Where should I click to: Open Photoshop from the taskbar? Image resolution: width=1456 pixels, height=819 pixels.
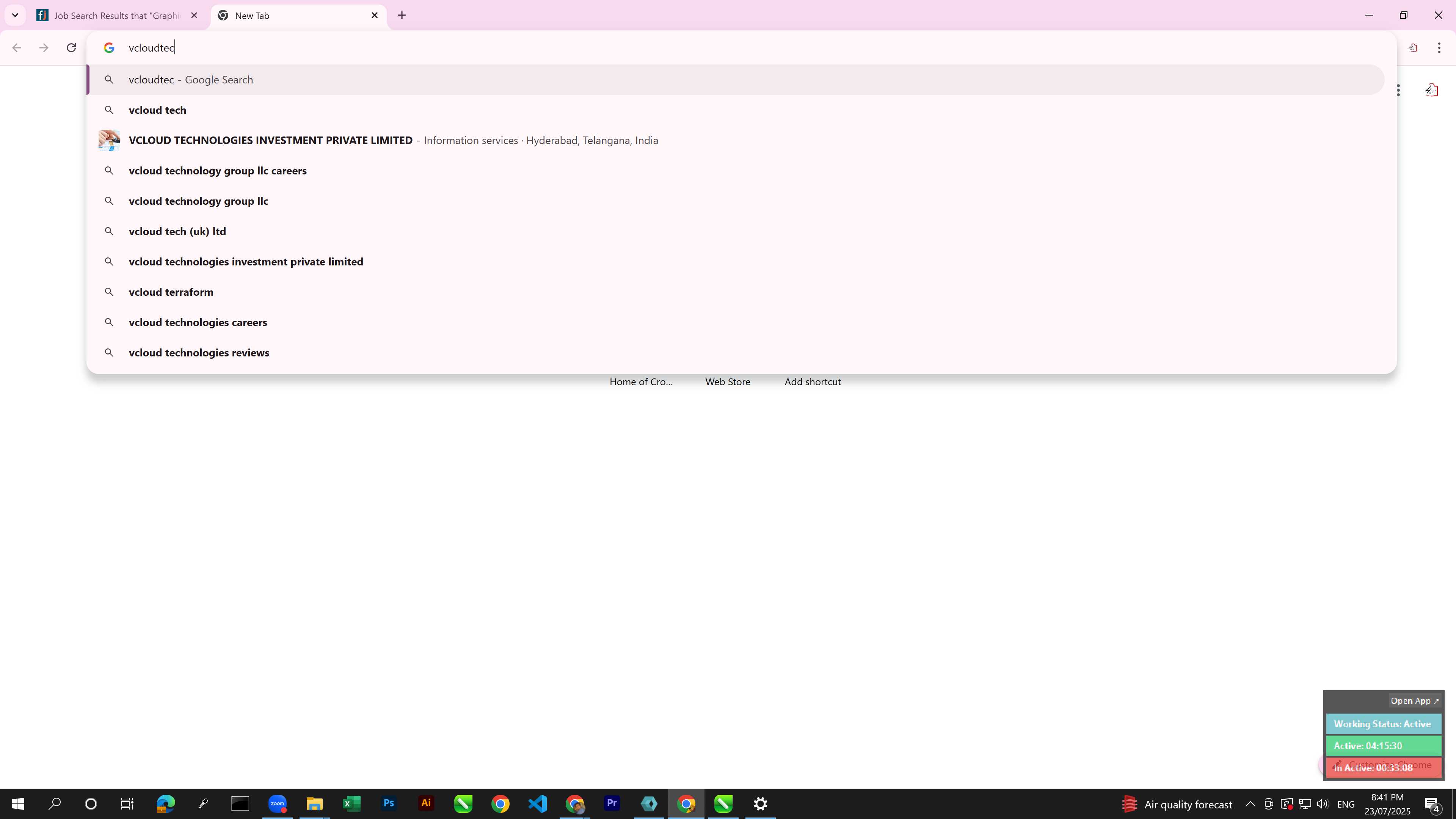coord(389,804)
